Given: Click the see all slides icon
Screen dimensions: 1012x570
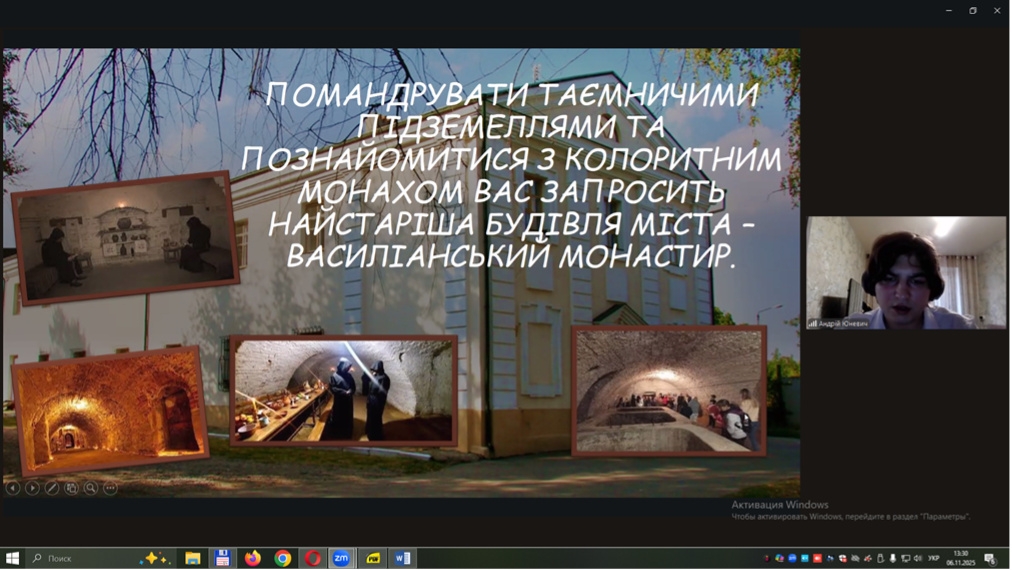Looking at the screenshot, I should [71, 488].
